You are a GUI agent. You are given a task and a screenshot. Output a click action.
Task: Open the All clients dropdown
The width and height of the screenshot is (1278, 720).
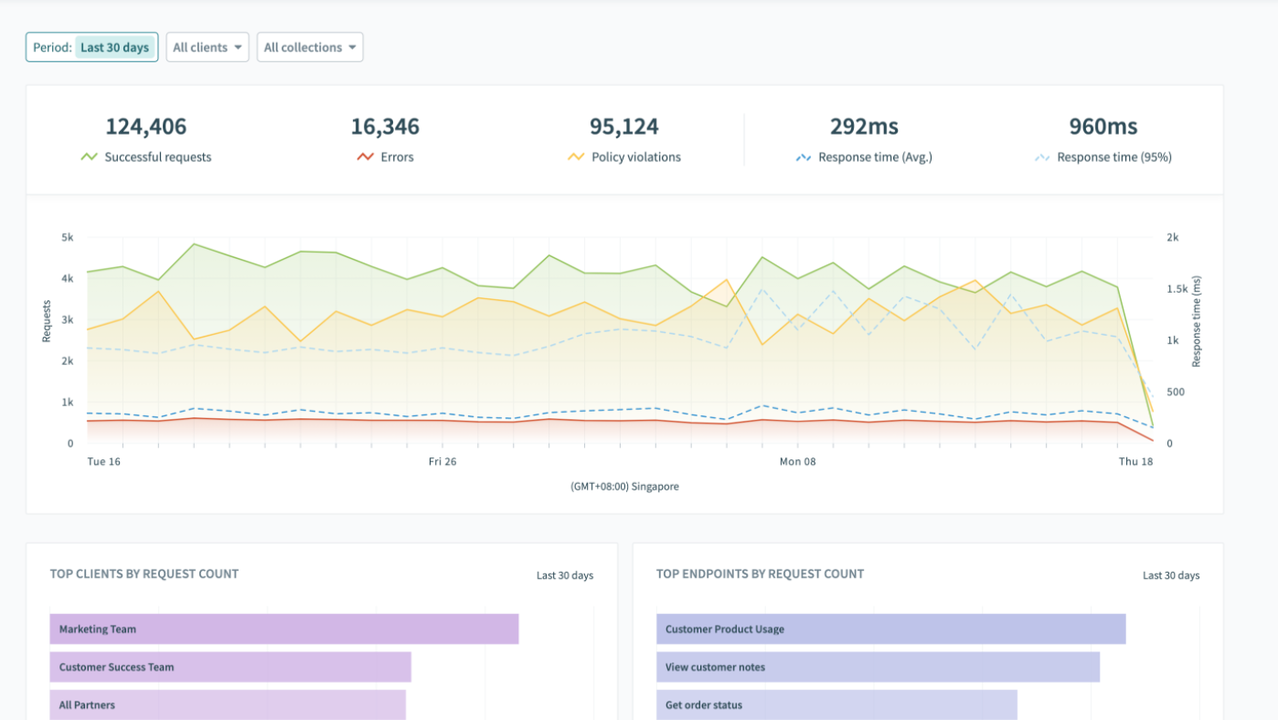pos(207,47)
